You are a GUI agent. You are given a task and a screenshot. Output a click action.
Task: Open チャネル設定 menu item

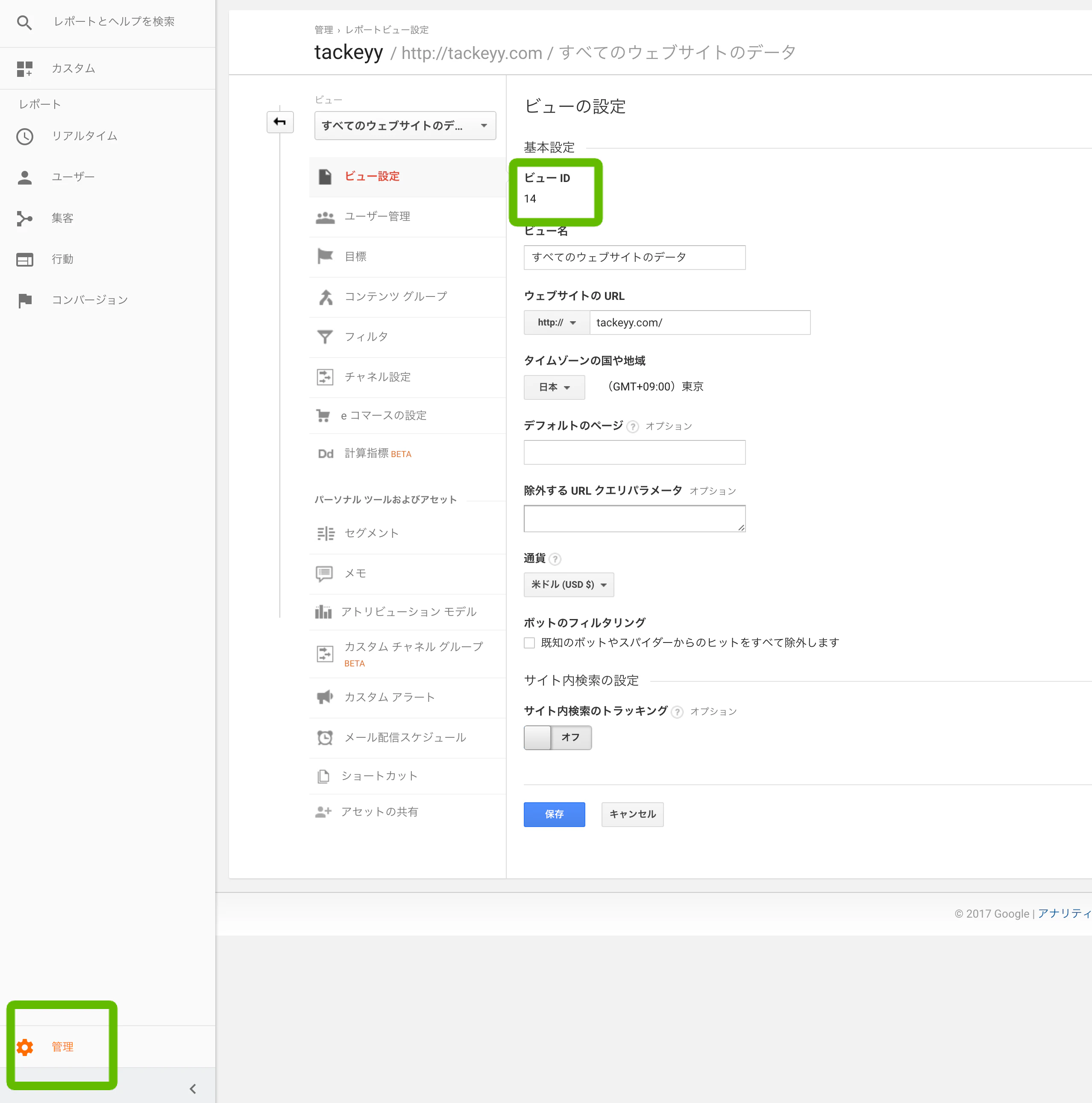pos(407,377)
